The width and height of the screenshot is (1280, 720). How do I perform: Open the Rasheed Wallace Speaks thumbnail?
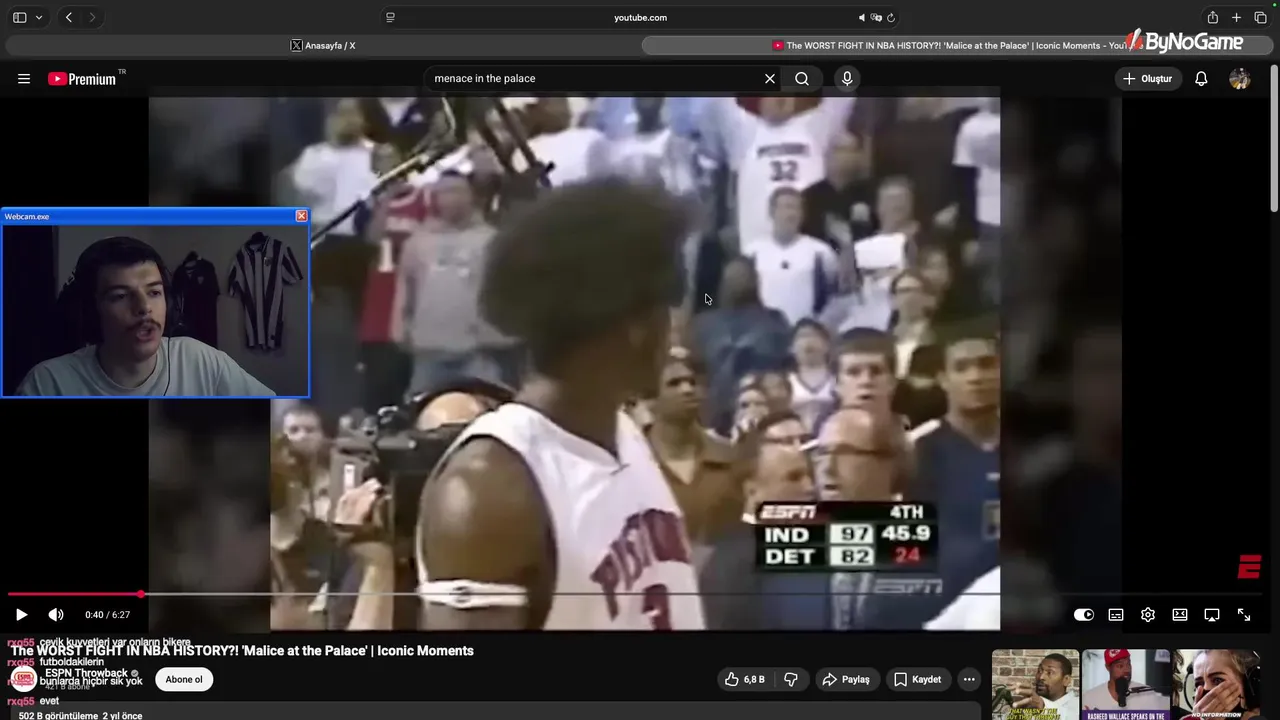point(1126,685)
